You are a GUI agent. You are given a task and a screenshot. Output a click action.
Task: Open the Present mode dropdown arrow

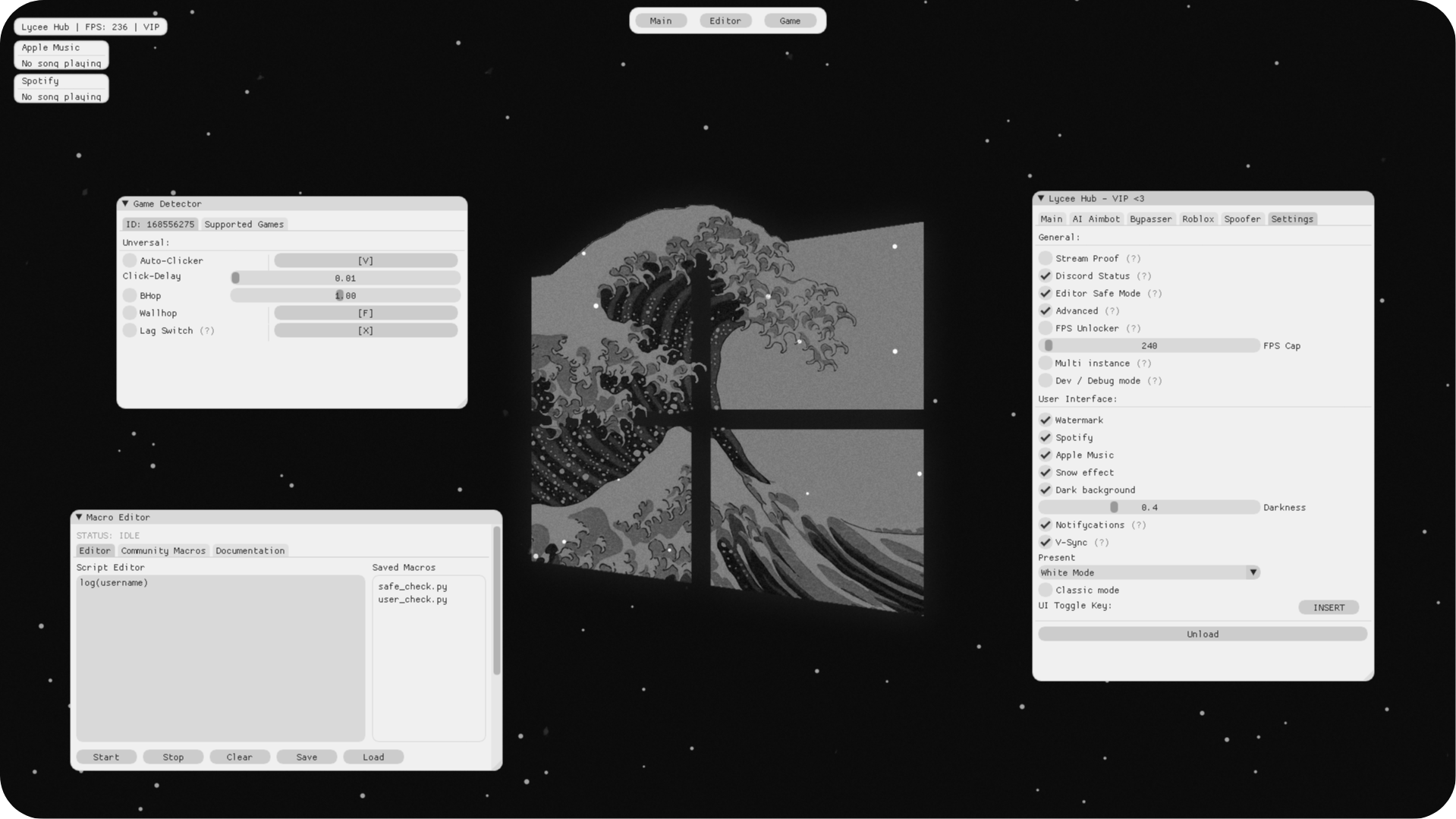1253,572
